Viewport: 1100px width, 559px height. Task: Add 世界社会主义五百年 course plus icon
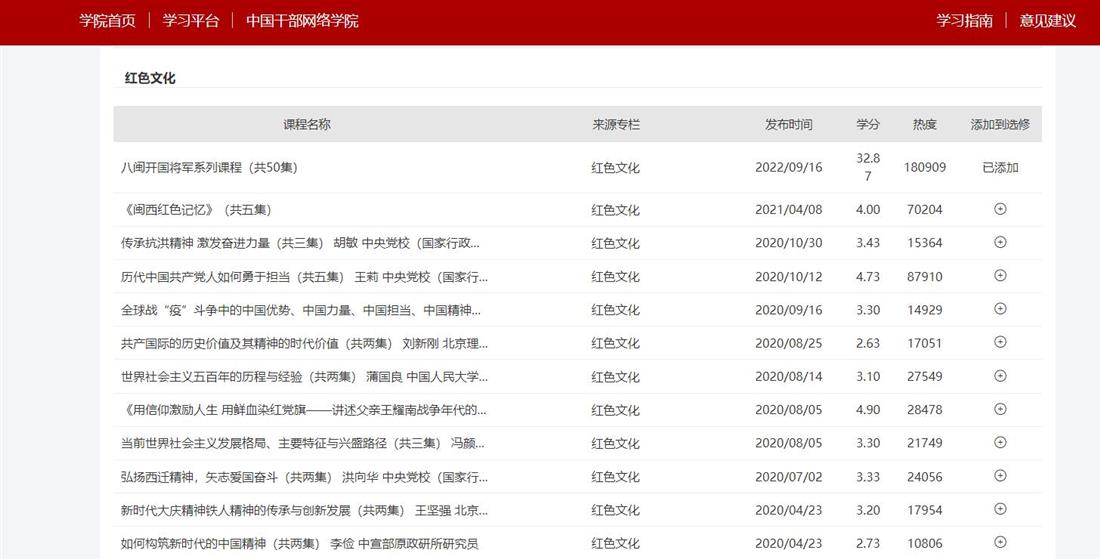click(x=1000, y=376)
